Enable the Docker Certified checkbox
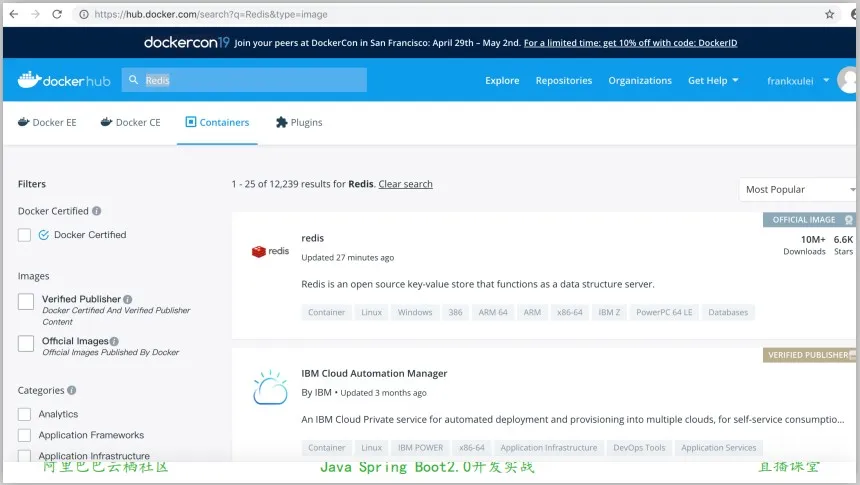 click(x=25, y=235)
